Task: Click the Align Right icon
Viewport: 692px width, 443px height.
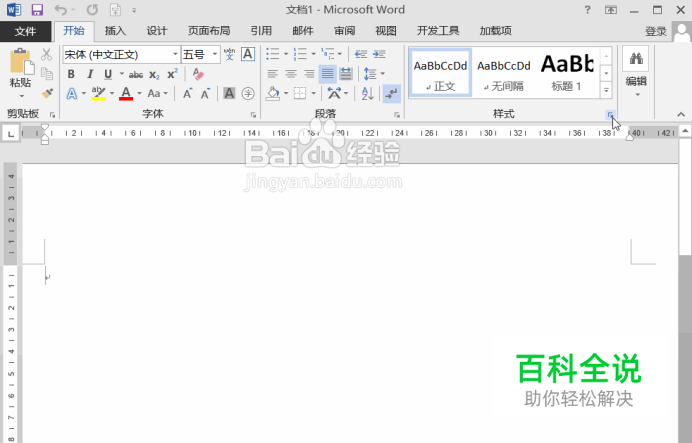Action: coord(309,74)
